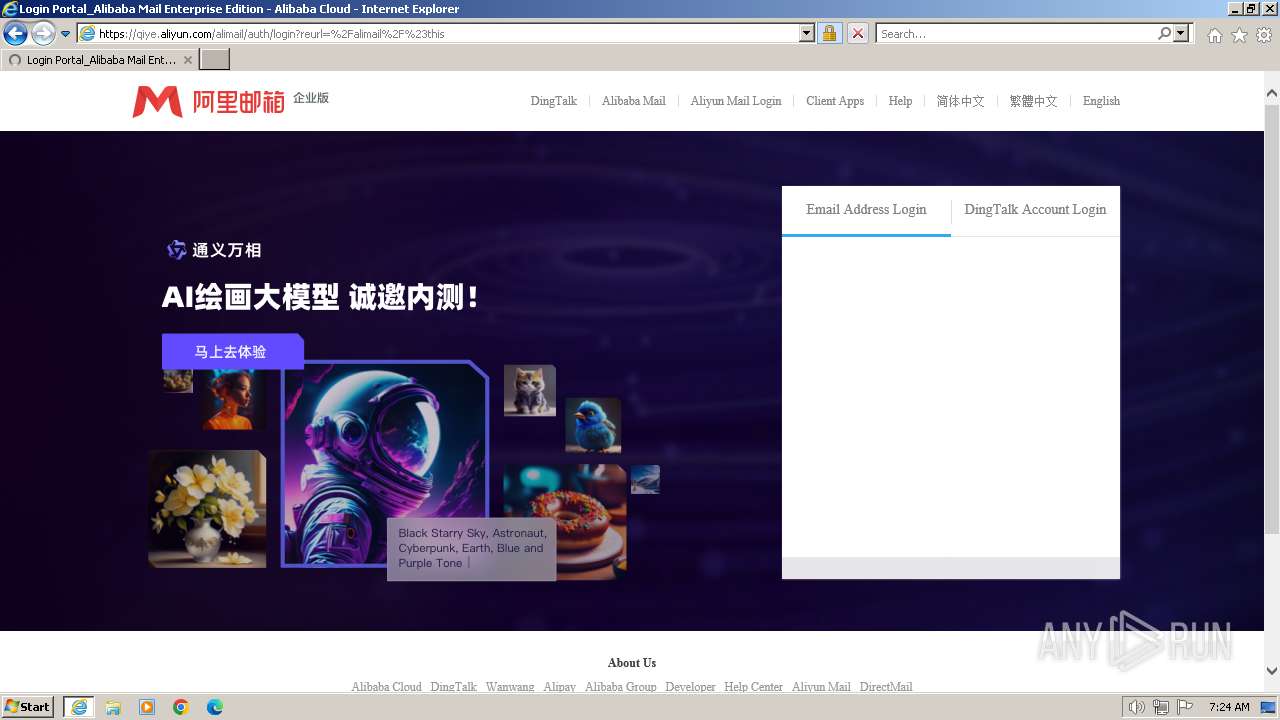Open the Alibaba Mail header link

click(x=634, y=101)
